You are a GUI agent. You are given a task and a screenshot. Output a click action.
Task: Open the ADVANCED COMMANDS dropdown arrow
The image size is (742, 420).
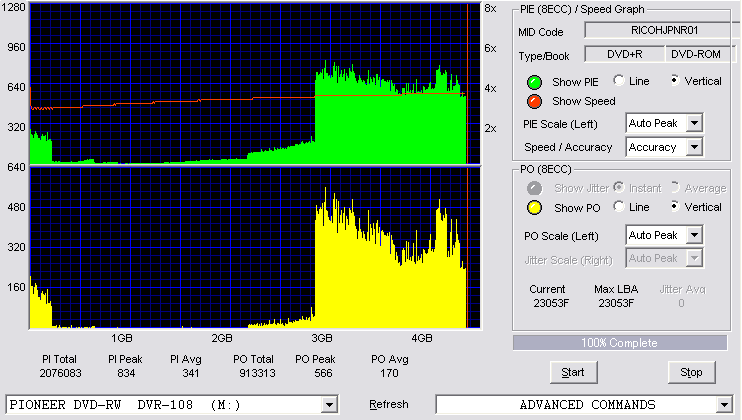(x=724, y=405)
